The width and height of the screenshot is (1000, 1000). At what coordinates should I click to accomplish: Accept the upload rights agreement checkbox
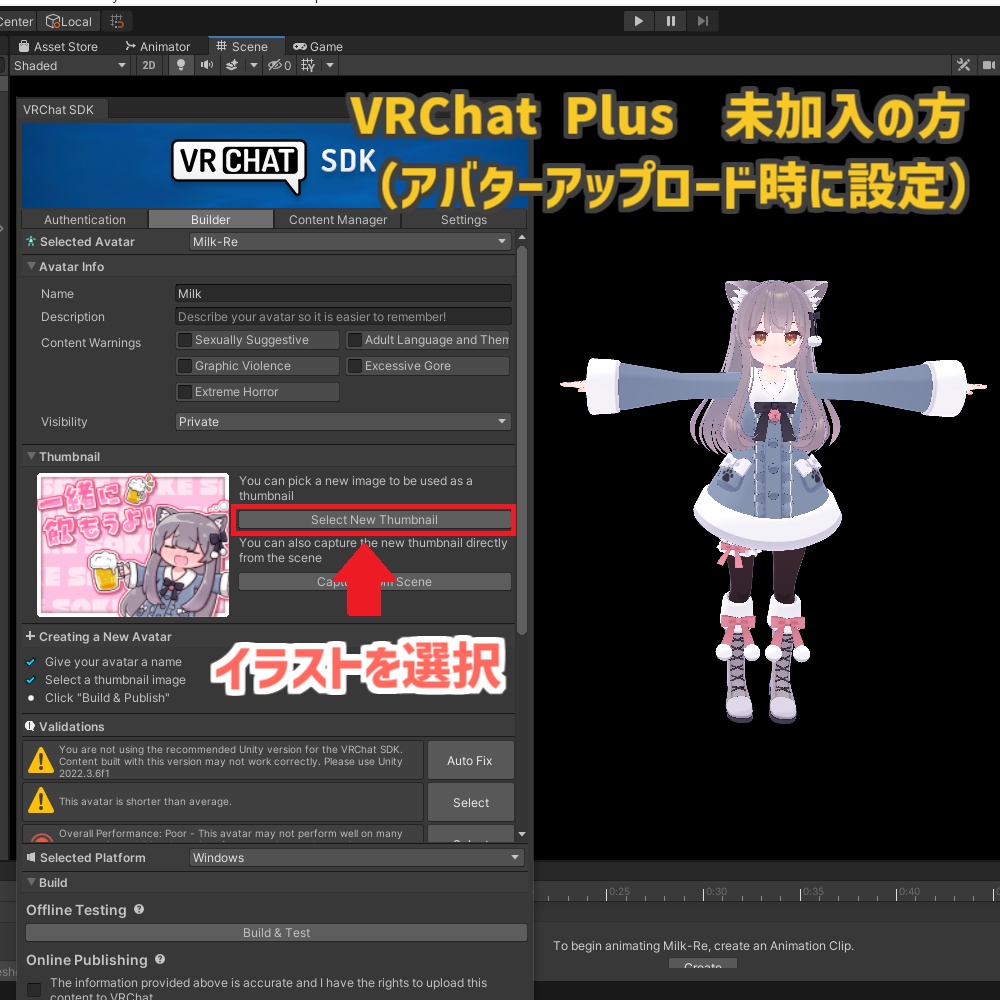coord(34,989)
